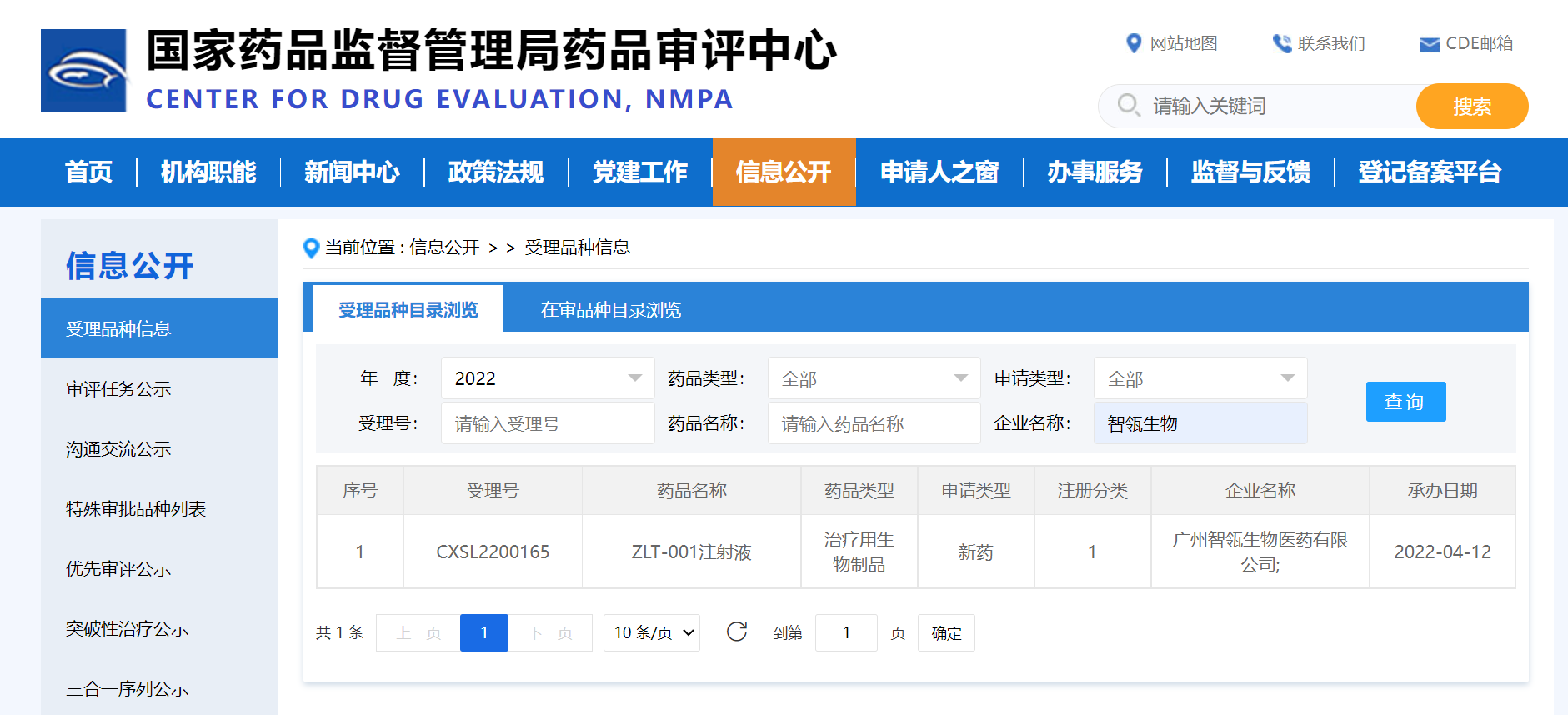Click the 承办日期 column header
This screenshot has width=1568, height=715.
1443,491
